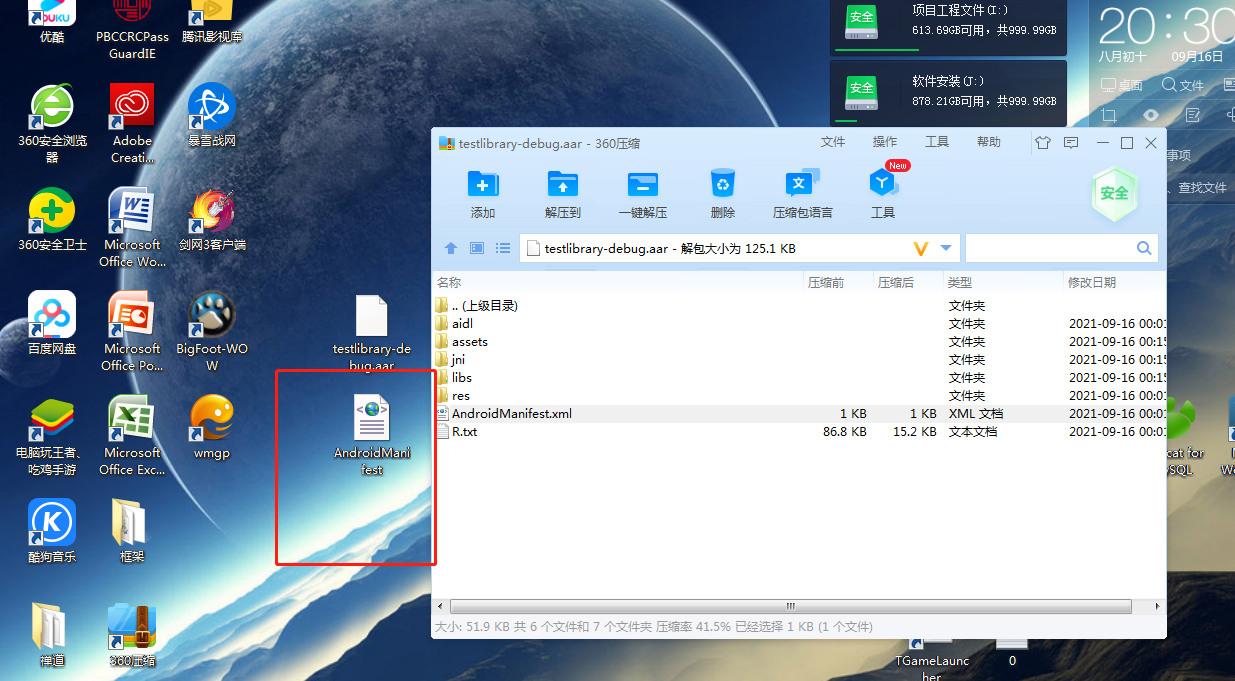The width and height of the screenshot is (1235, 681).
Task: Open the 项目工程文件 (I:) drive widget
Action: pos(947,26)
